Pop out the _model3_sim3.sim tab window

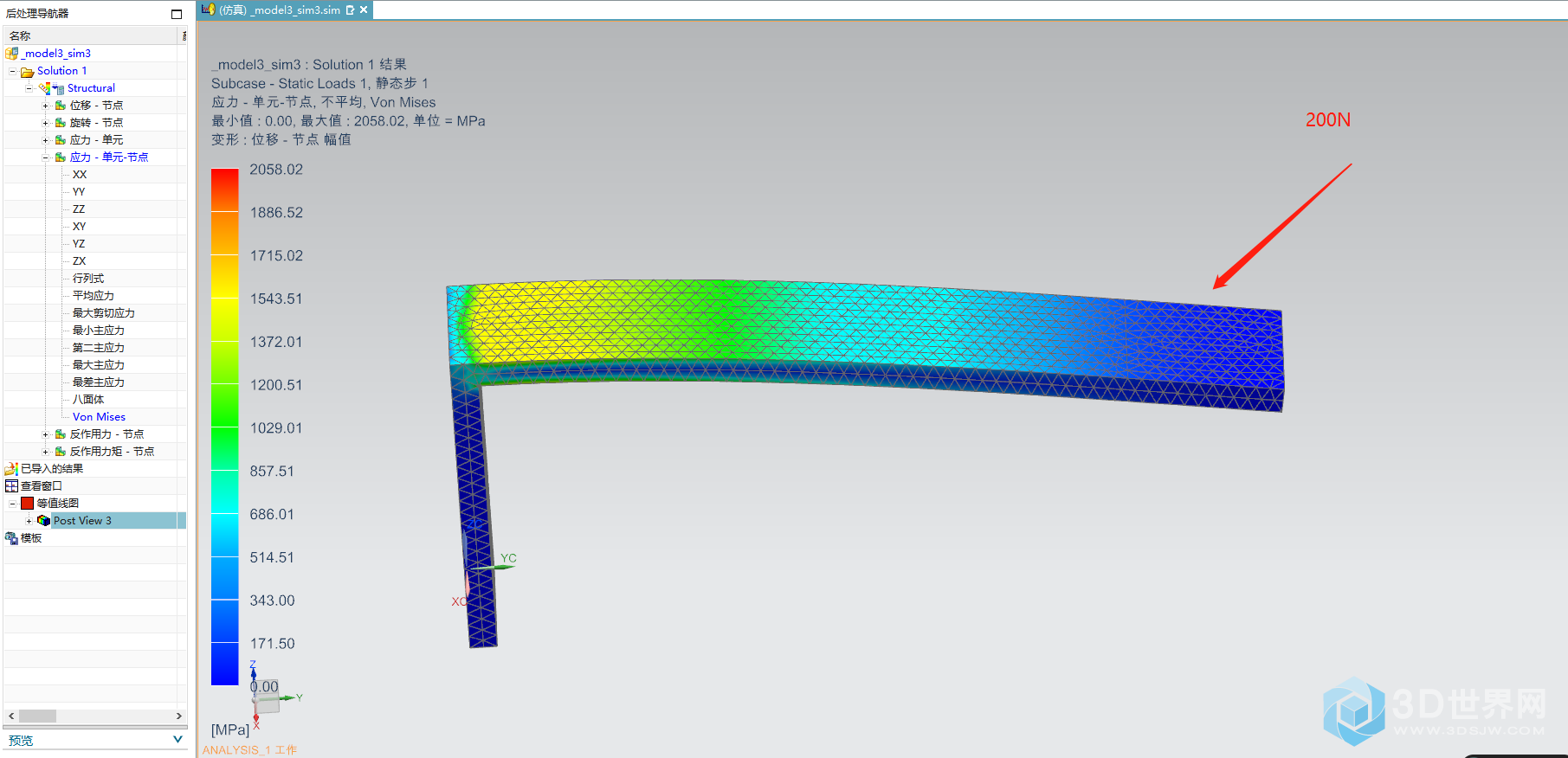pos(350,10)
